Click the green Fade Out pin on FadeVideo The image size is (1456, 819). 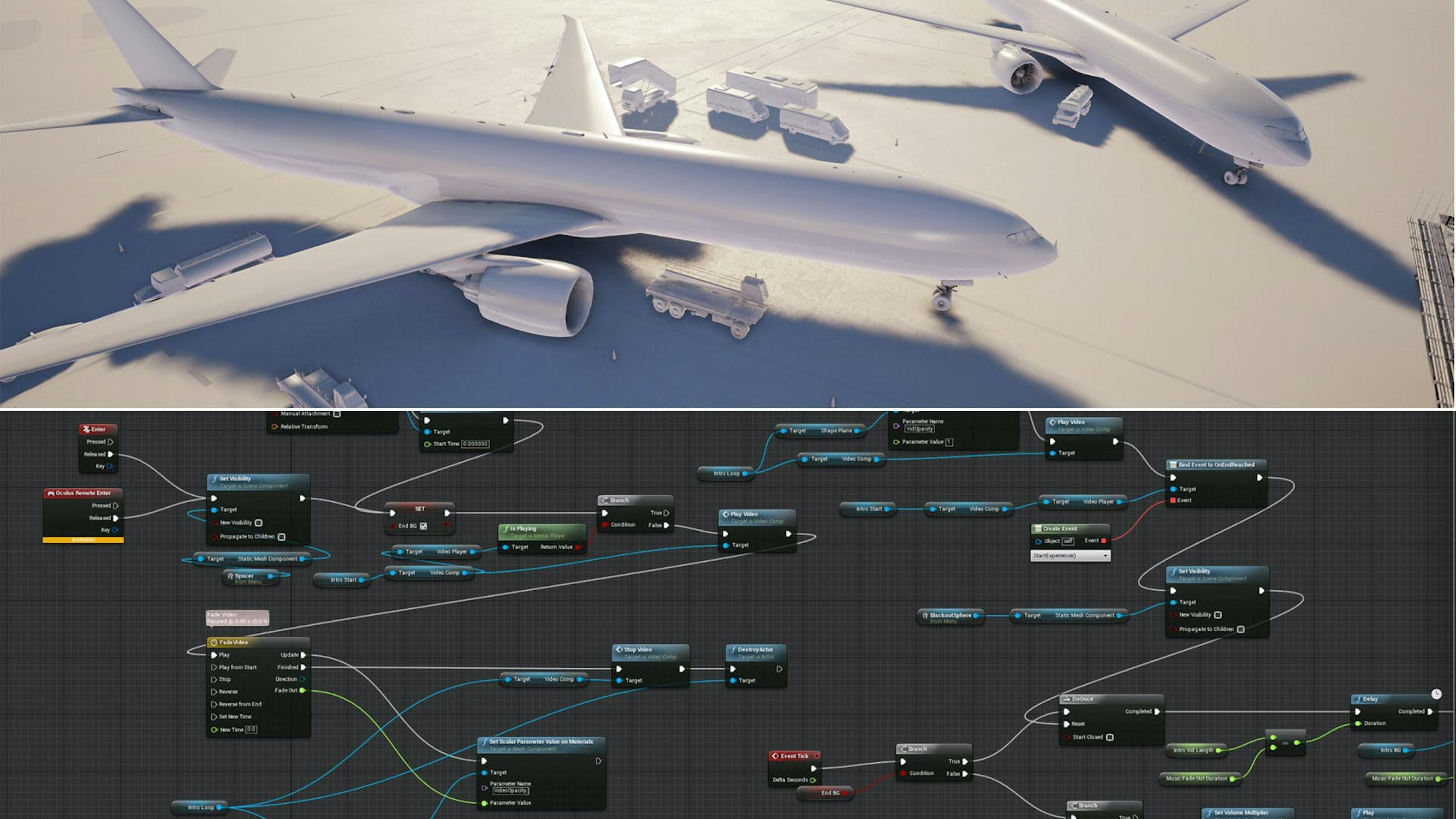(x=302, y=691)
